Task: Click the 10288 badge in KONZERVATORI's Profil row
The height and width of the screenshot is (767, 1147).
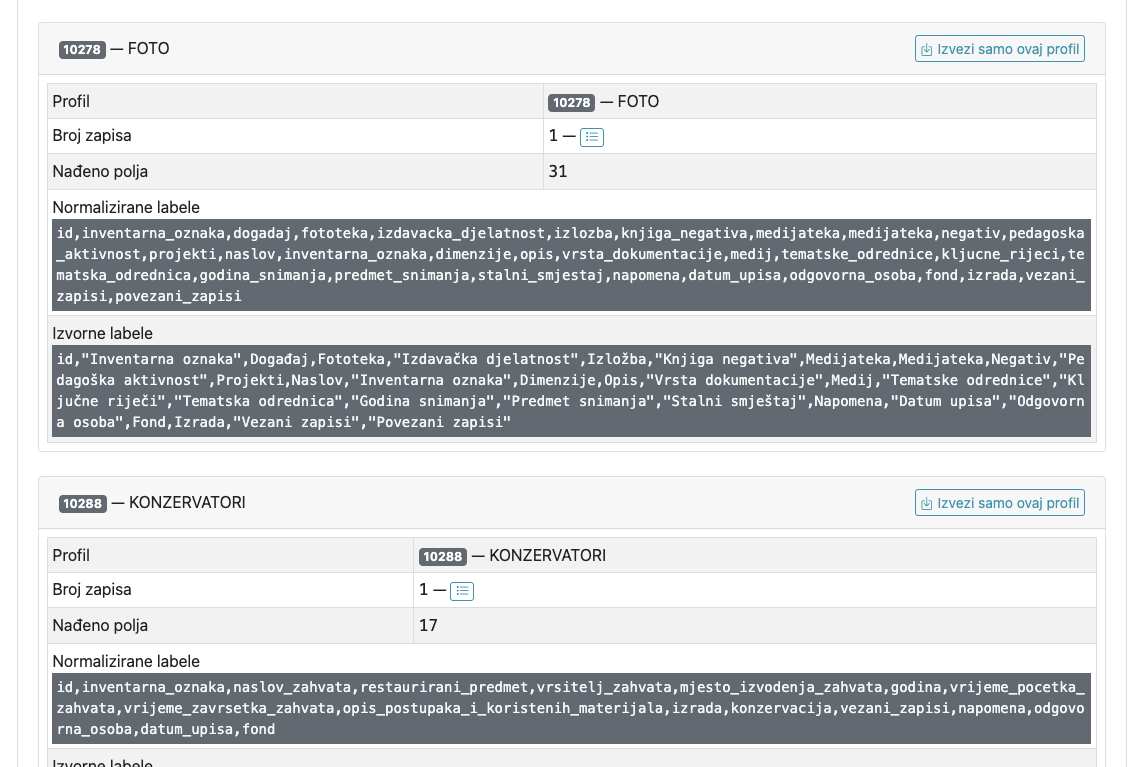Action: 443,556
